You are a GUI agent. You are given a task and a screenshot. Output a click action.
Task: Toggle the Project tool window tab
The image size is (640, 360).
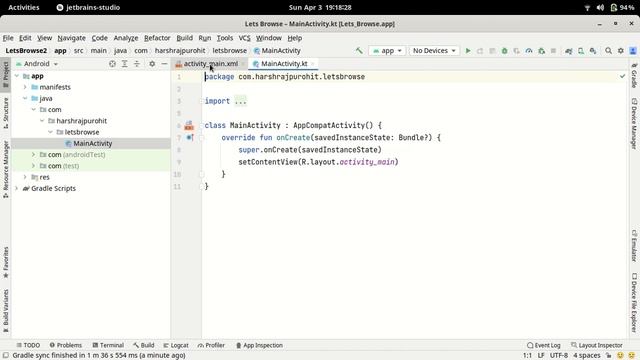(x=6, y=74)
